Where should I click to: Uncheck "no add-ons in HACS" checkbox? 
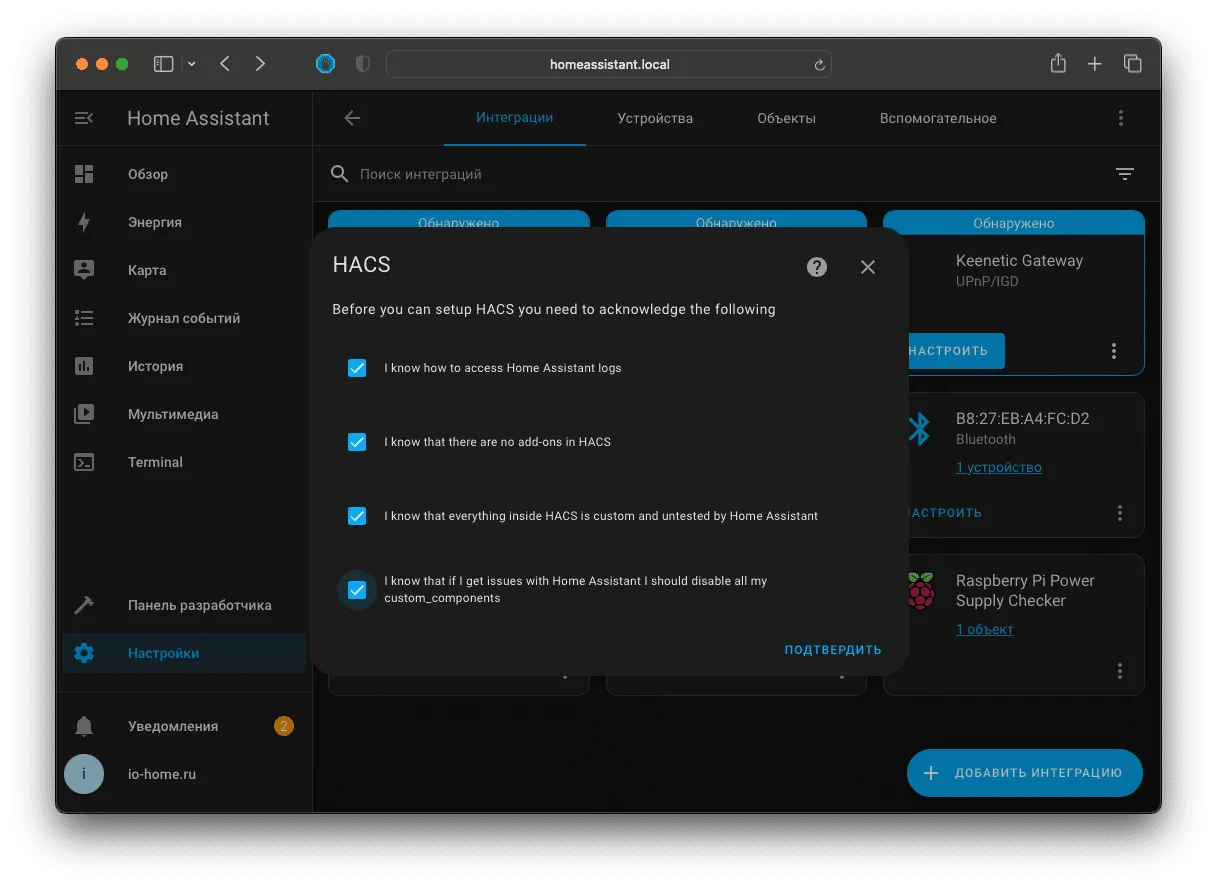pos(357,442)
